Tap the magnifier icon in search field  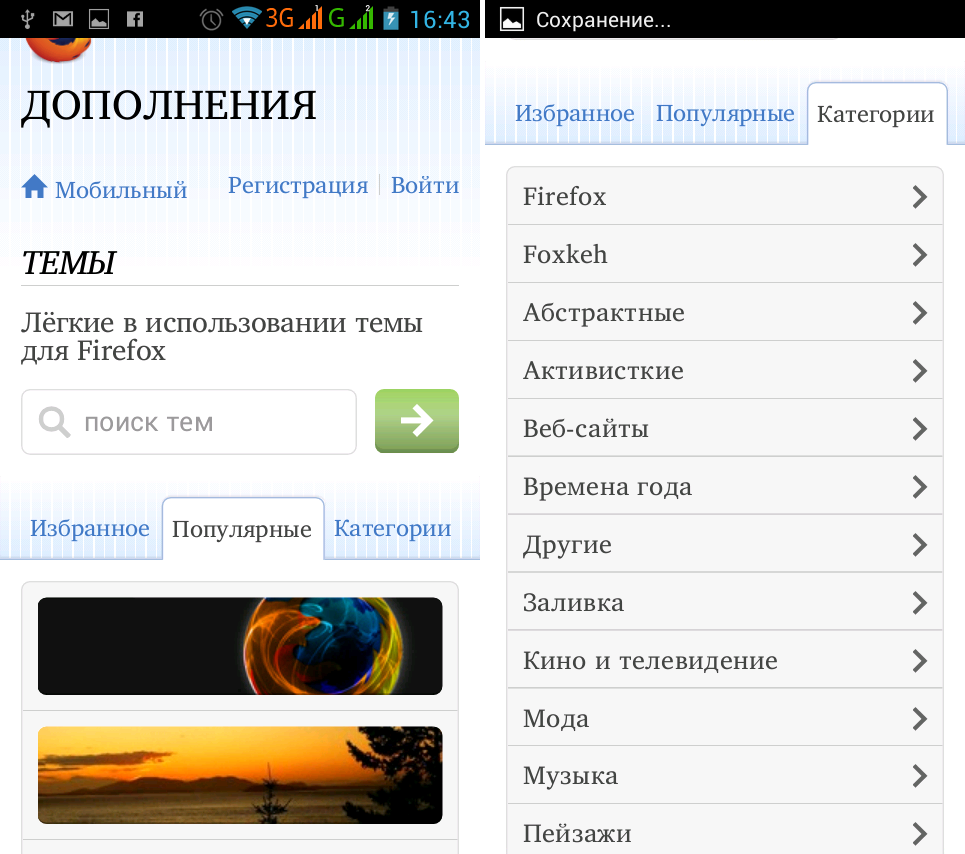point(54,422)
